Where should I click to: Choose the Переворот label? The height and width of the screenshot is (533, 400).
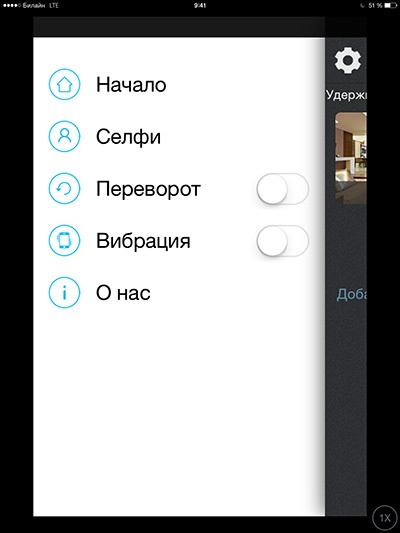click(x=149, y=189)
